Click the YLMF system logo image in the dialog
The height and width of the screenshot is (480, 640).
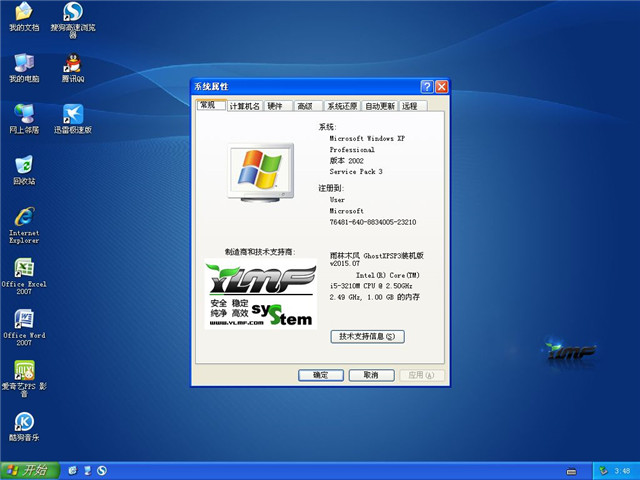pos(261,294)
